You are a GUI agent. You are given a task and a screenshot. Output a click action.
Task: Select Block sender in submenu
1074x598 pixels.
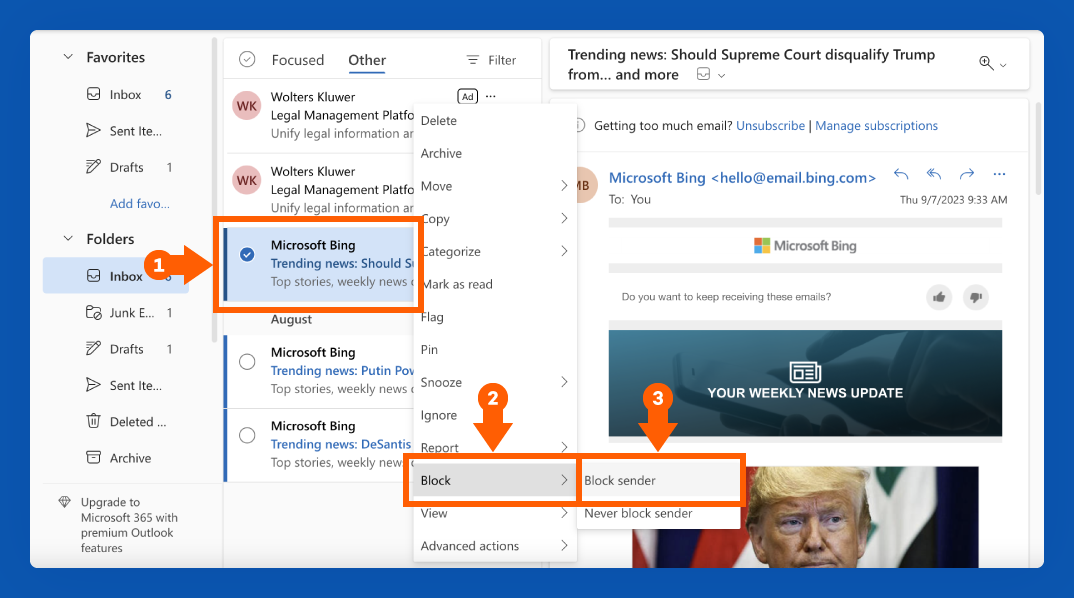(659, 480)
